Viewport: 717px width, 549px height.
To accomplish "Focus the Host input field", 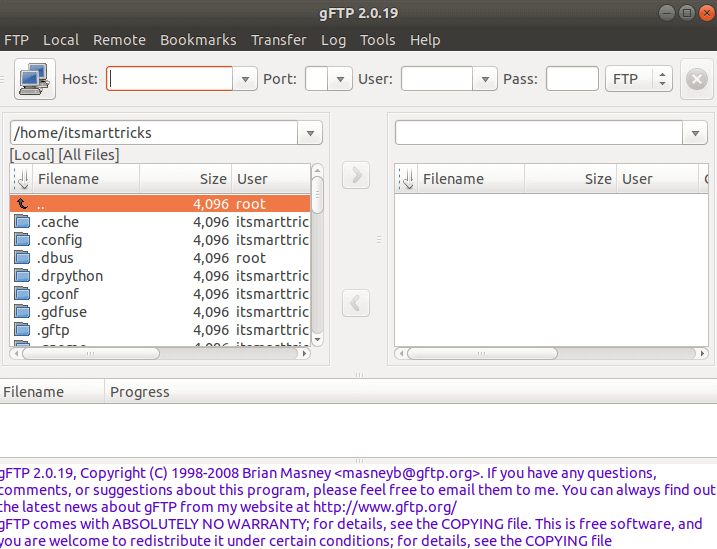I will click(x=170, y=79).
